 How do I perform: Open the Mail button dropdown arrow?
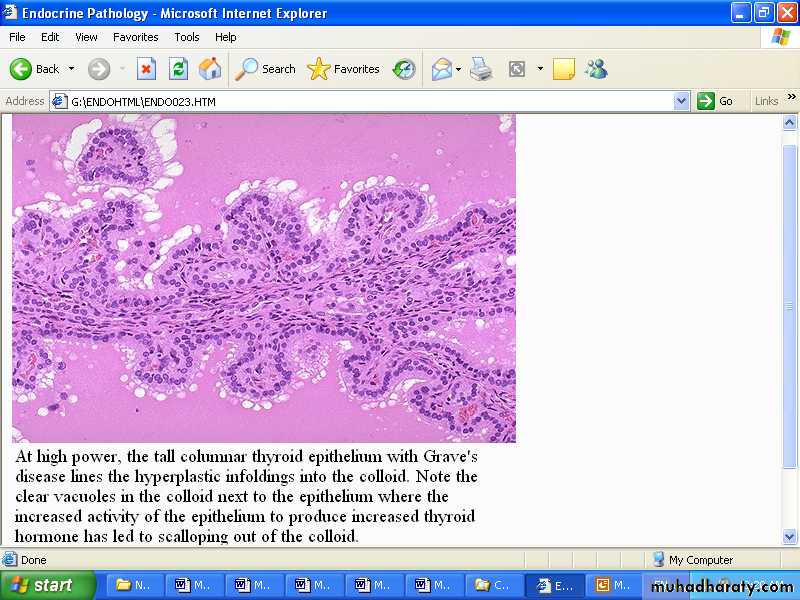458,69
